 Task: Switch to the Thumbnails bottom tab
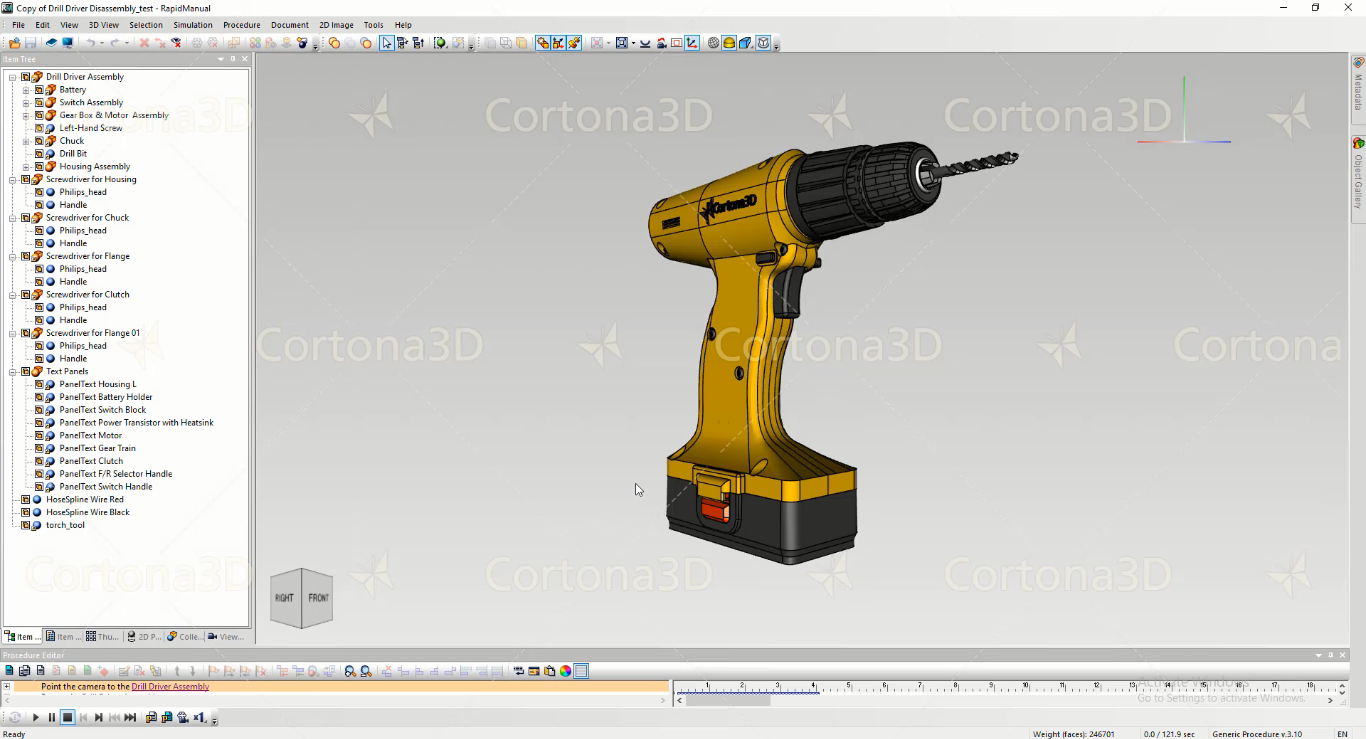pyautogui.click(x=103, y=636)
